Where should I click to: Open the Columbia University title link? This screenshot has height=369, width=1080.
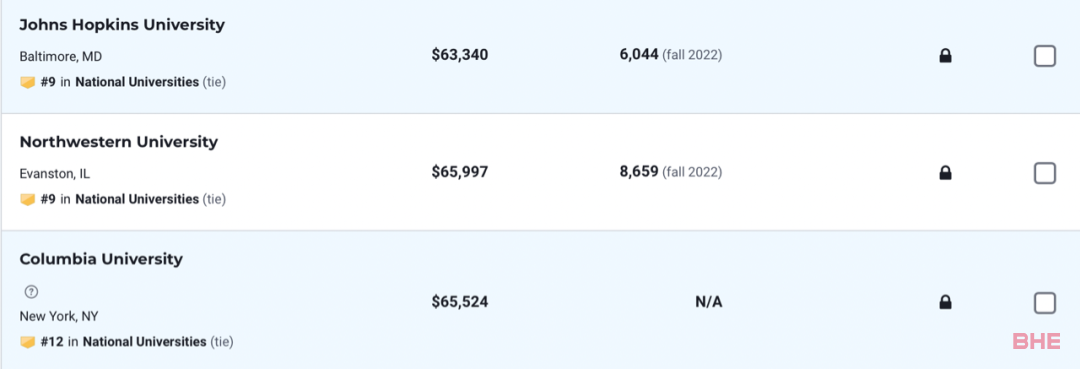[x=101, y=259]
